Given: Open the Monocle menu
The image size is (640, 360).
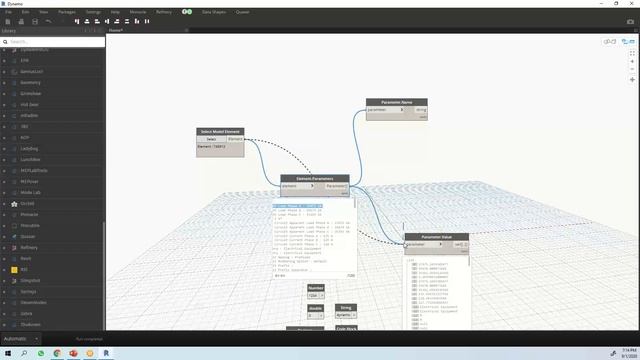Looking at the screenshot, I should pyautogui.click(x=138, y=12).
